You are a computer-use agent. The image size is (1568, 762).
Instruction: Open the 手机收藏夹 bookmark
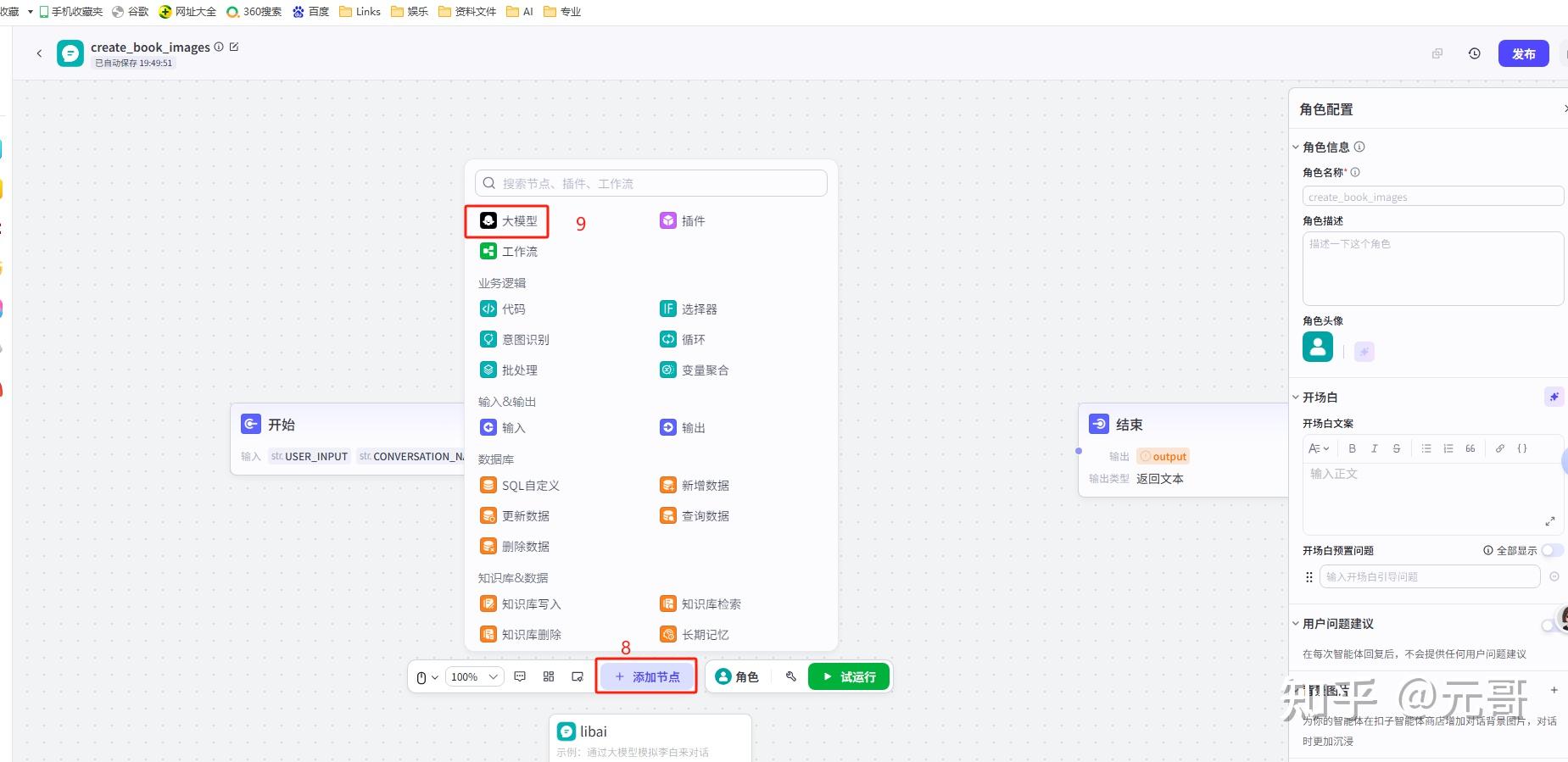(70, 12)
